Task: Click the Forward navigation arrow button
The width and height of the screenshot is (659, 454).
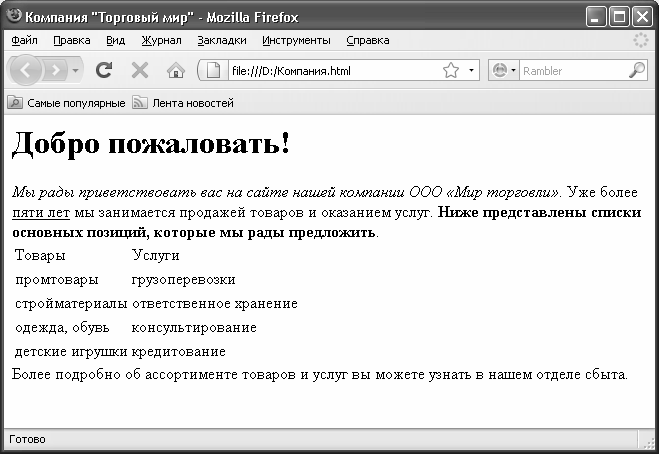Action: click(x=57, y=71)
